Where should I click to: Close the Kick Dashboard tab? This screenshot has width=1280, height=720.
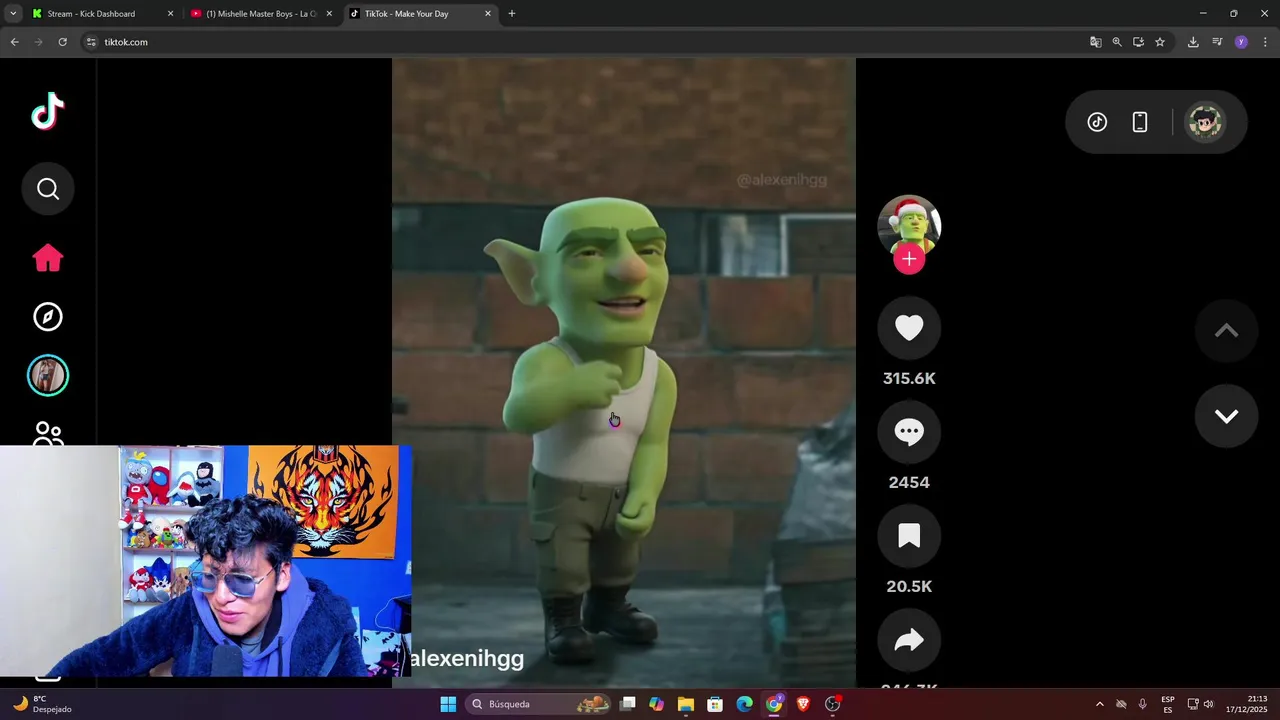170,14
